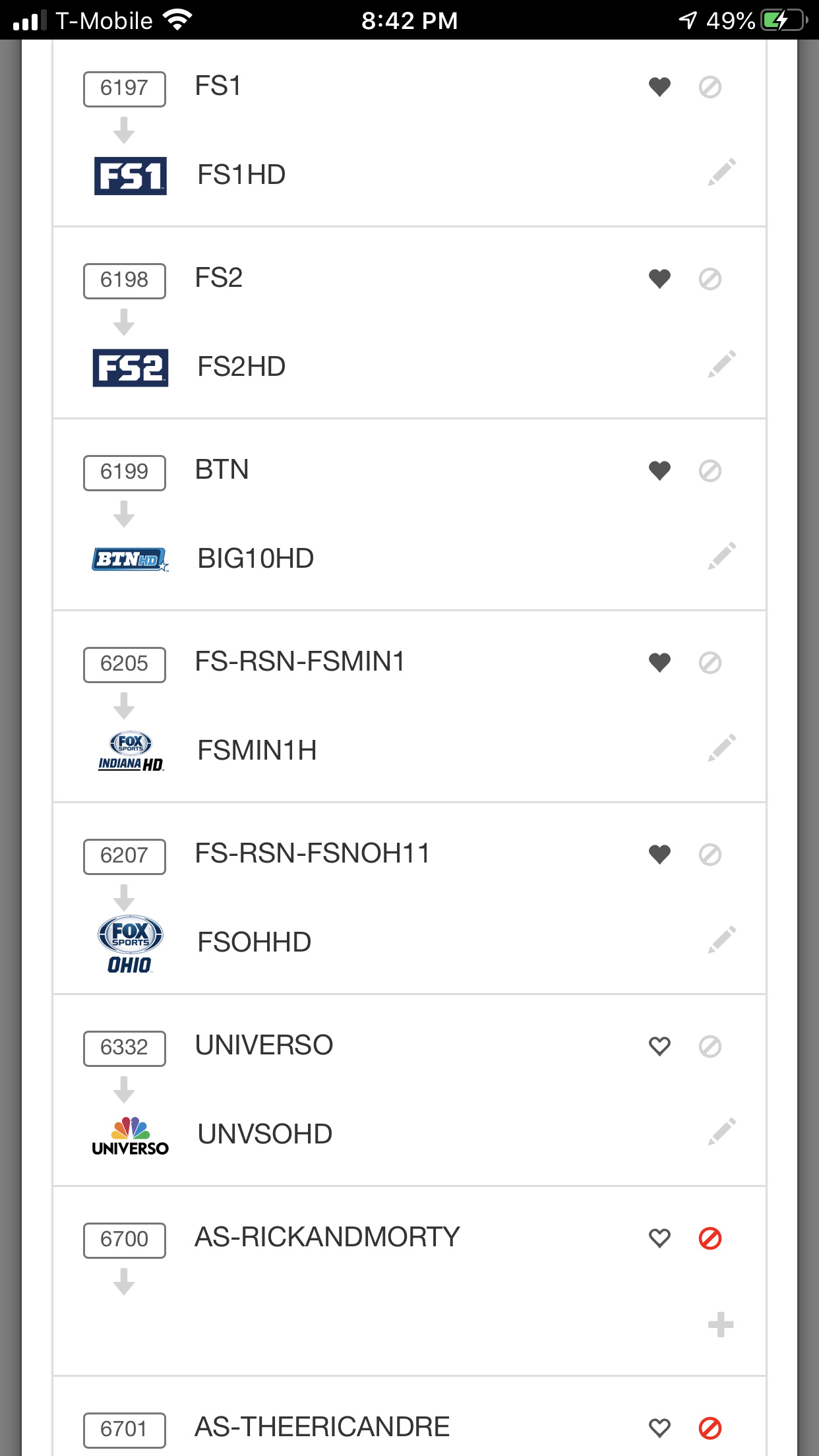Disable the FS2 channel

click(710, 279)
